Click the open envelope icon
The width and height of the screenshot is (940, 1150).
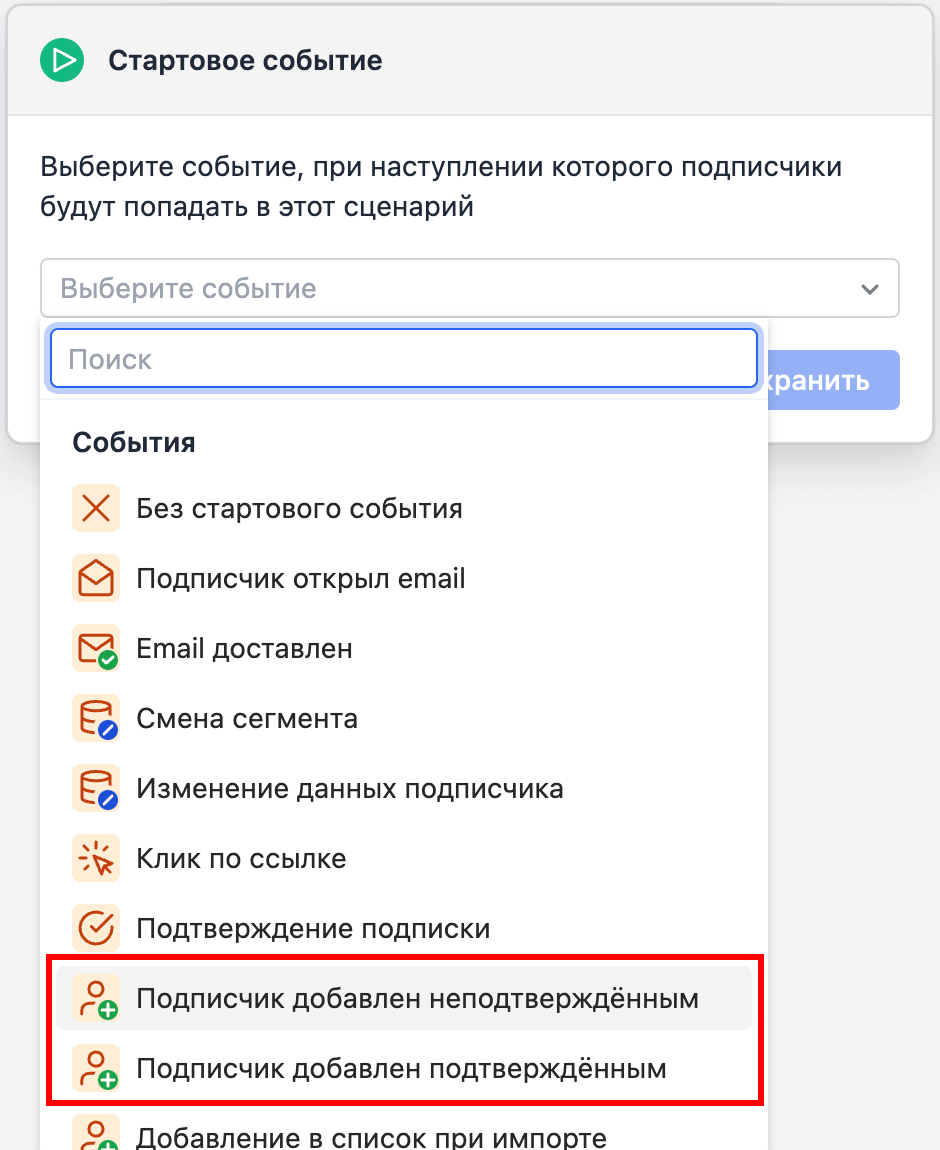pos(96,578)
